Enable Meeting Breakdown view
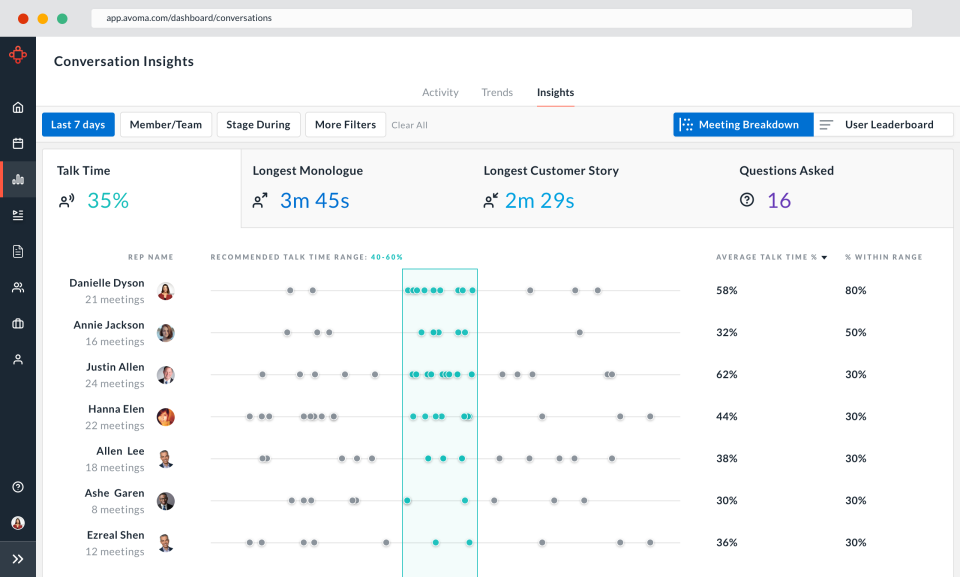Viewport: 960px width, 577px height. click(743, 124)
